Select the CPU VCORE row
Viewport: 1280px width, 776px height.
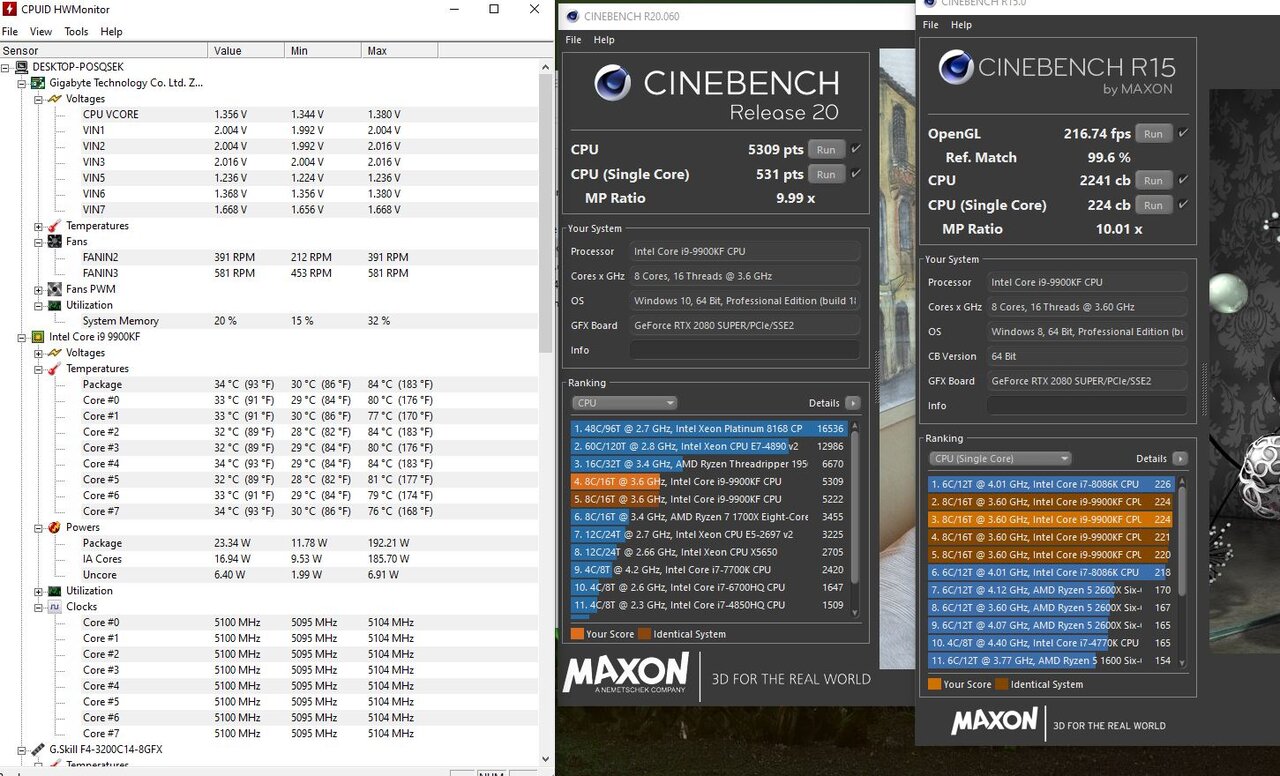point(270,114)
